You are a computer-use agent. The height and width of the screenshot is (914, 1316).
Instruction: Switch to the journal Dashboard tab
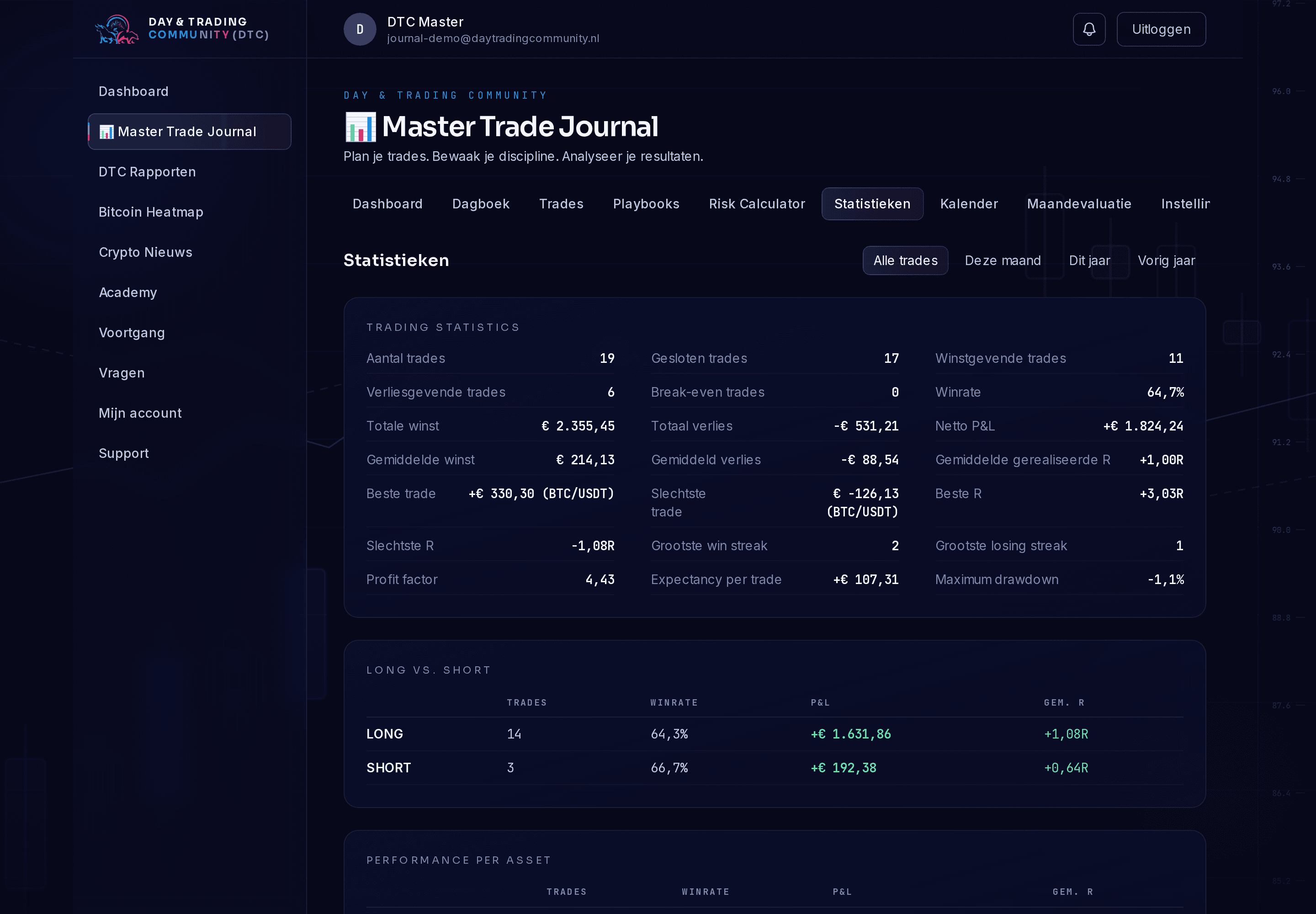point(387,204)
